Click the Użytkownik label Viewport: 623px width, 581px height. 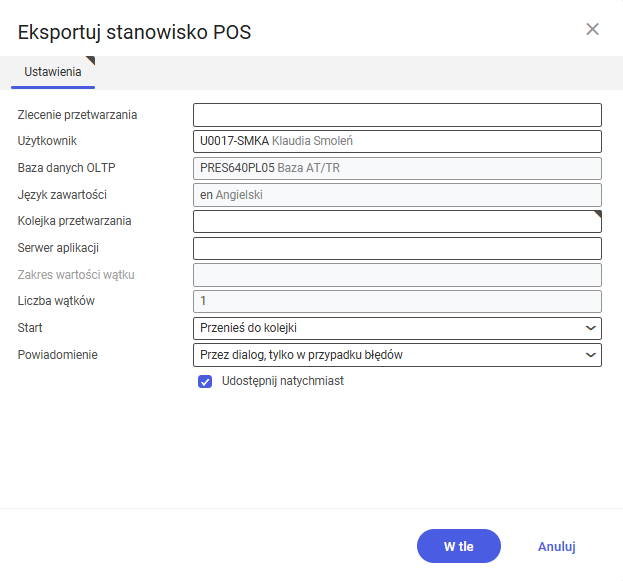(47, 141)
